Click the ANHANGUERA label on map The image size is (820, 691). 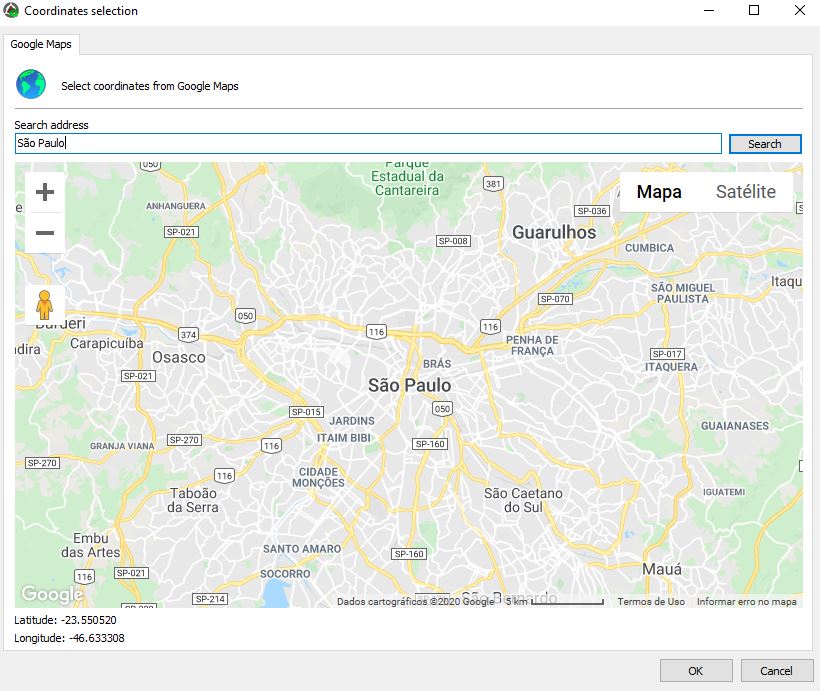coord(176,206)
